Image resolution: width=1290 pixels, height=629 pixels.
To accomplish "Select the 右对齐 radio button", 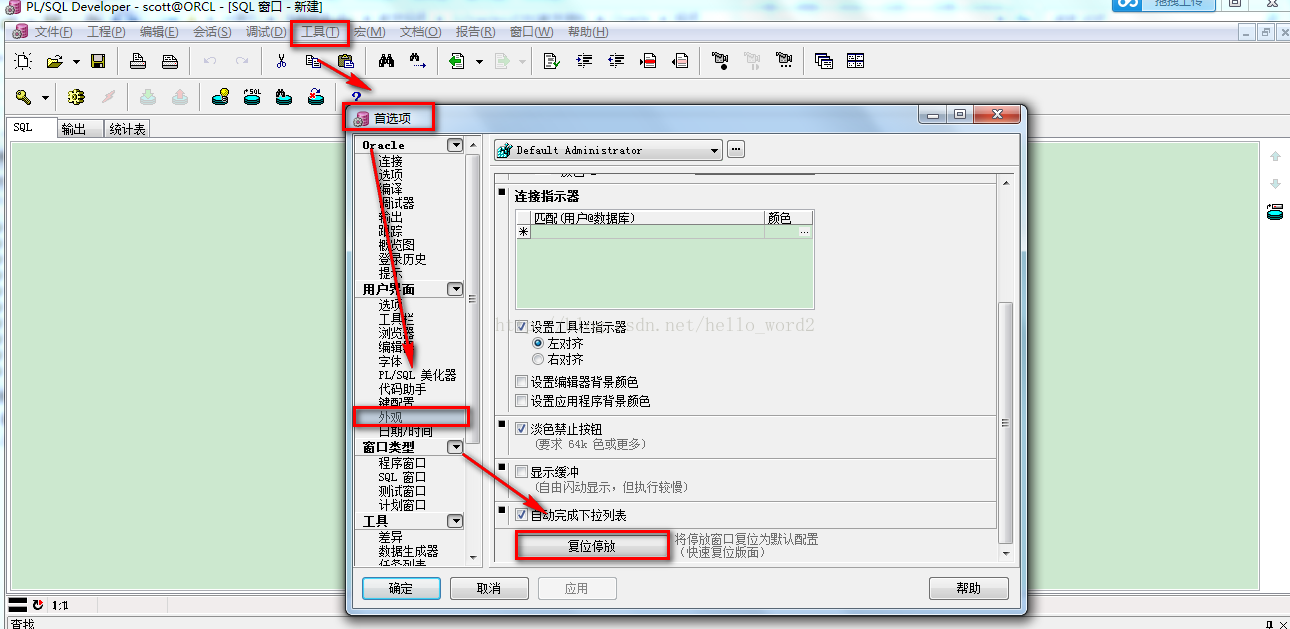I will (538, 359).
